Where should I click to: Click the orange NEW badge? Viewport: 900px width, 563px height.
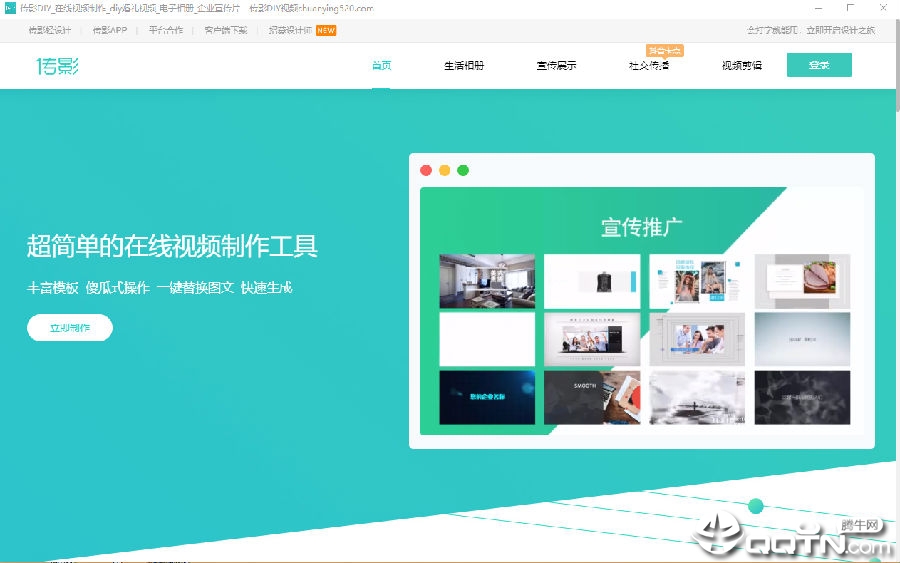pos(326,30)
